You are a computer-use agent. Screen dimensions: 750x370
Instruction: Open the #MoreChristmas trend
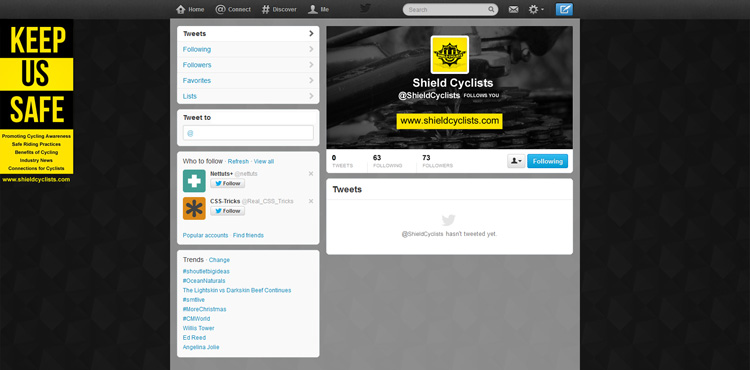click(x=204, y=309)
